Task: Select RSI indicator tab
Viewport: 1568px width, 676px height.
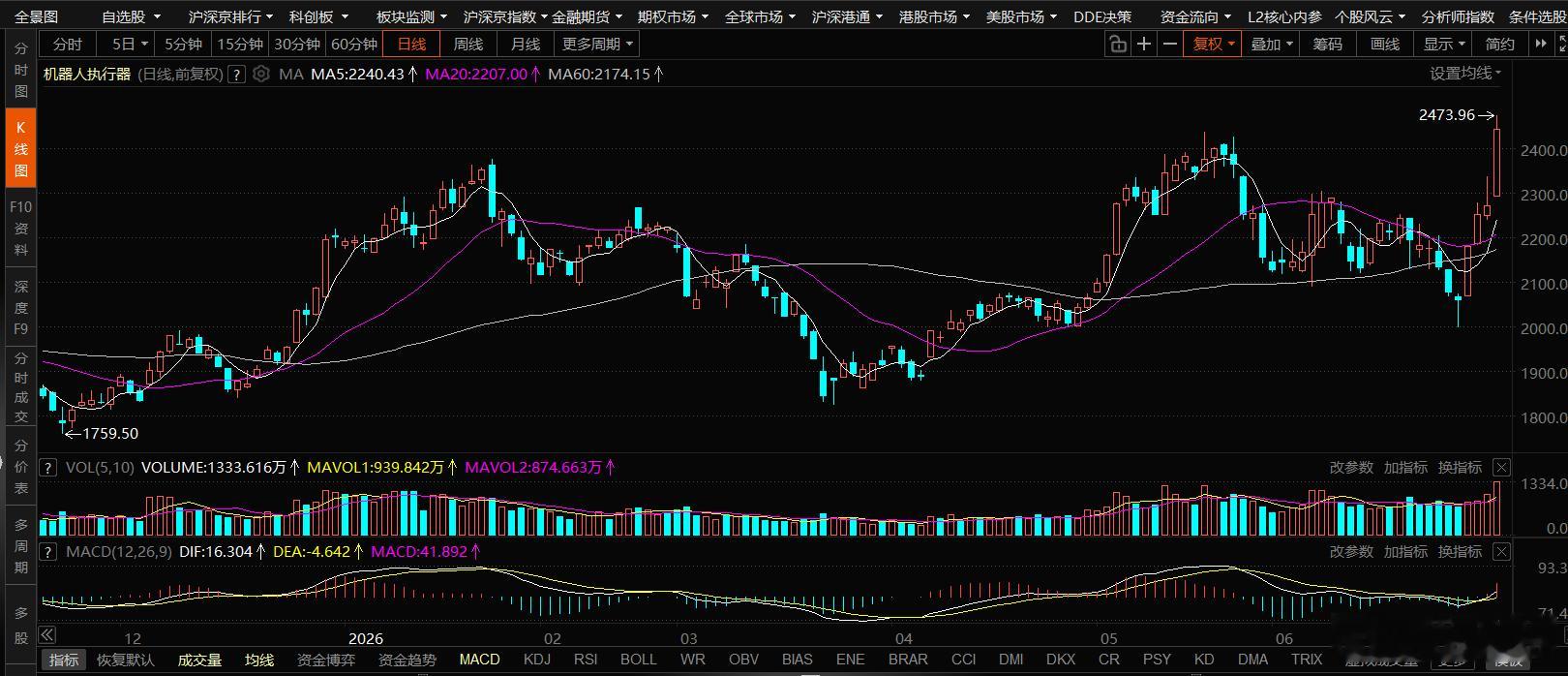Action: click(x=586, y=660)
